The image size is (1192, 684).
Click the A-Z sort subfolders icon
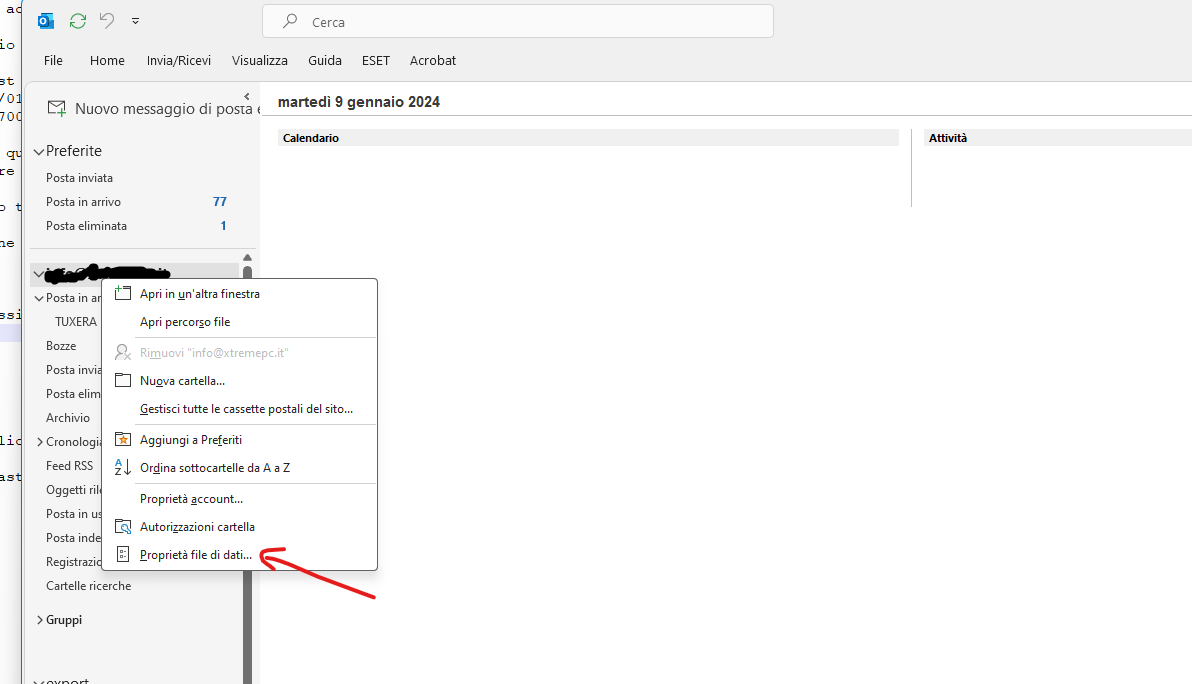[123, 468]
